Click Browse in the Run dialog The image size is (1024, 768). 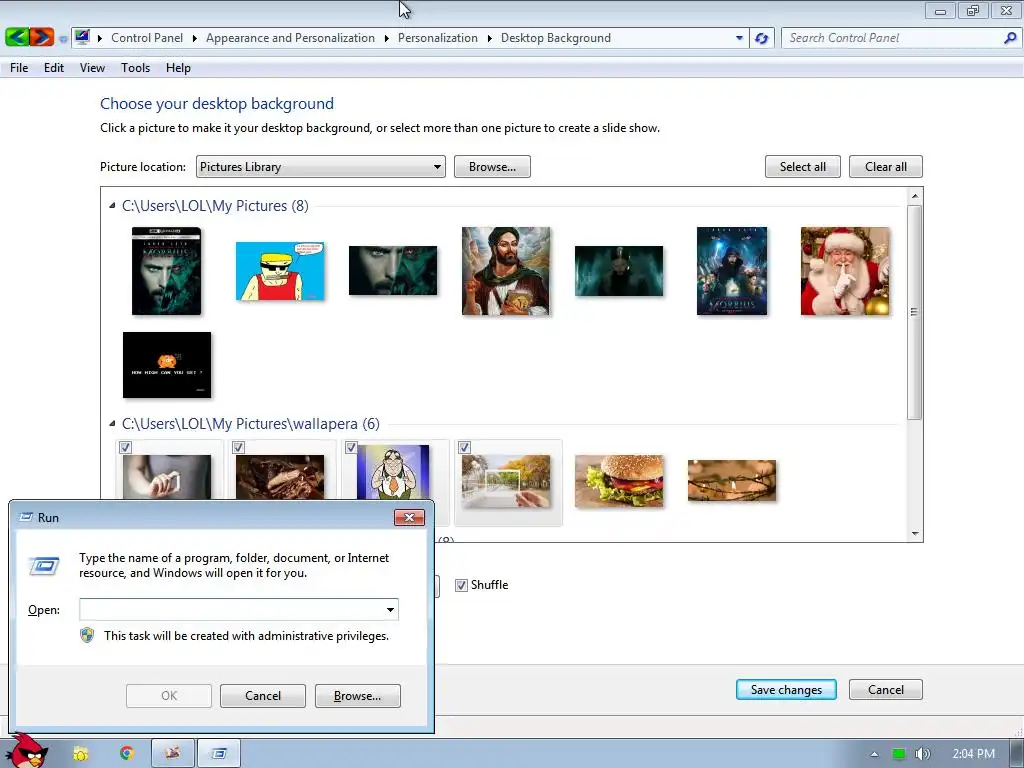(357, 696)
